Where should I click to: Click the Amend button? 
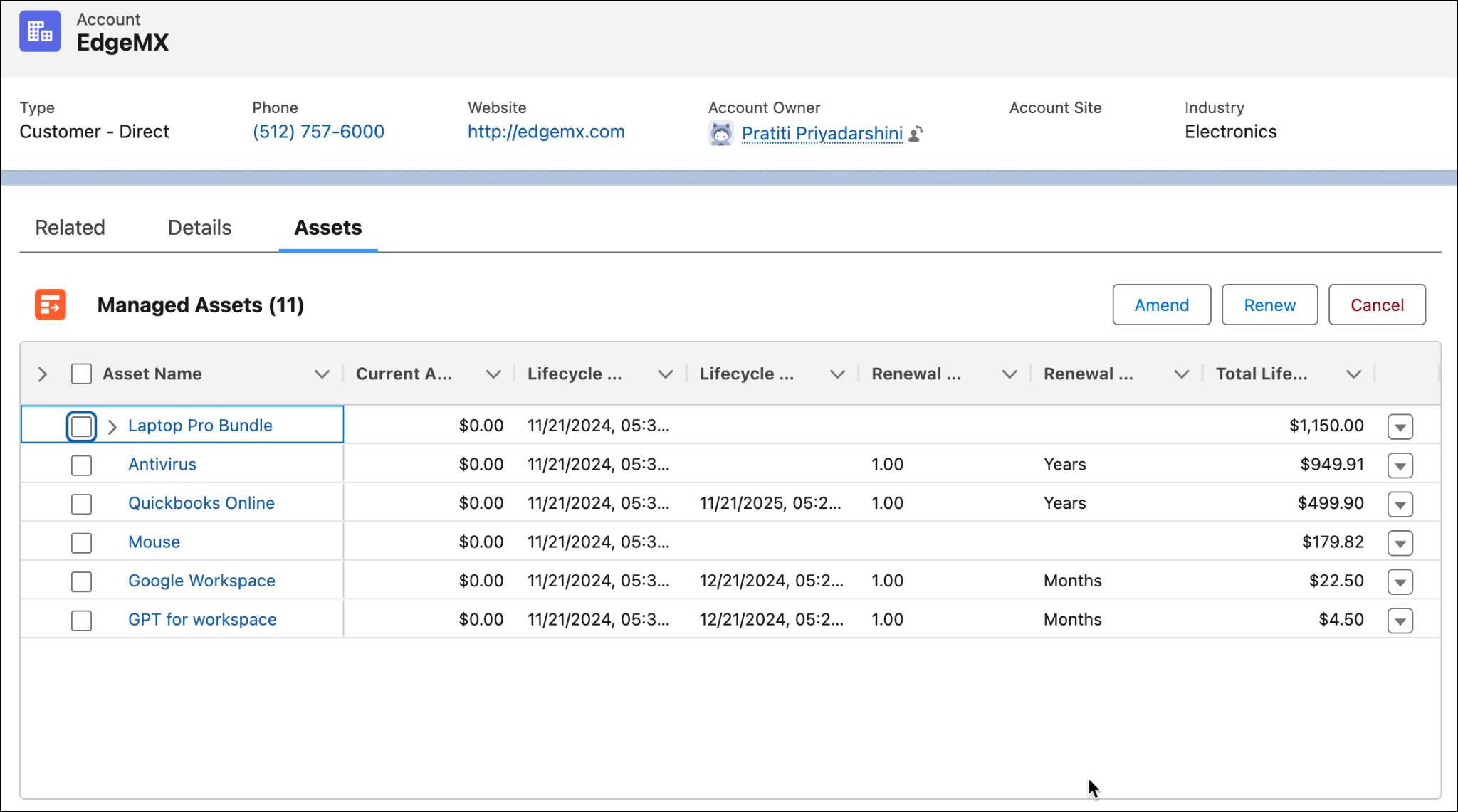(x=1161, y=305)
